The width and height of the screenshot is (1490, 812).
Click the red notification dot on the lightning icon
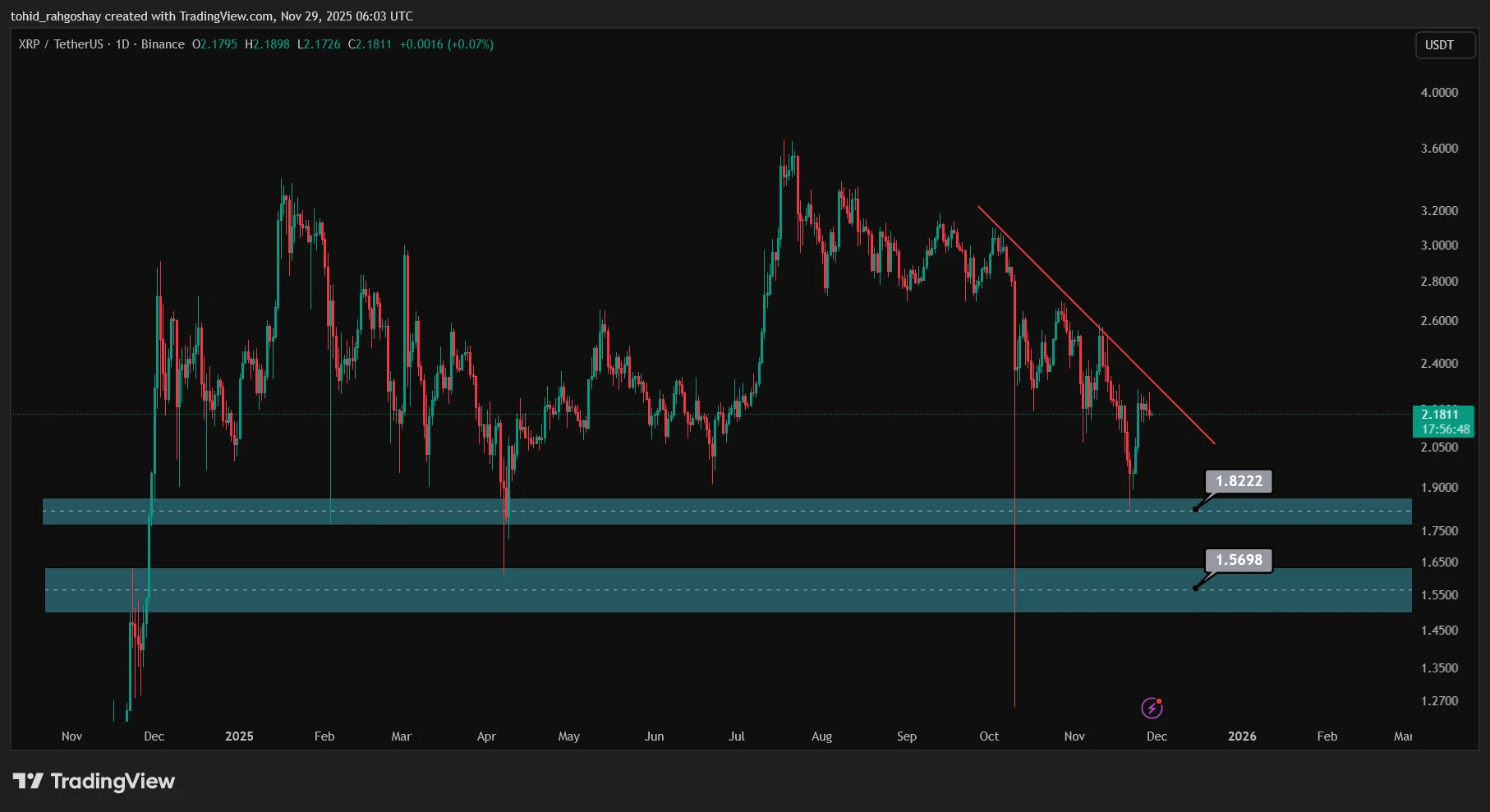click(x=1161, y=700)
